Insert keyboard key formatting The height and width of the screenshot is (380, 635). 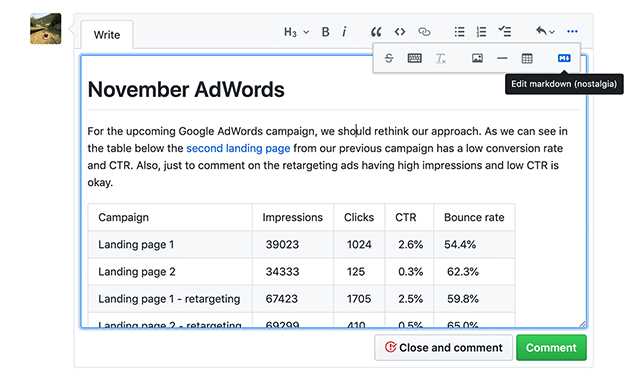(414, 58)
